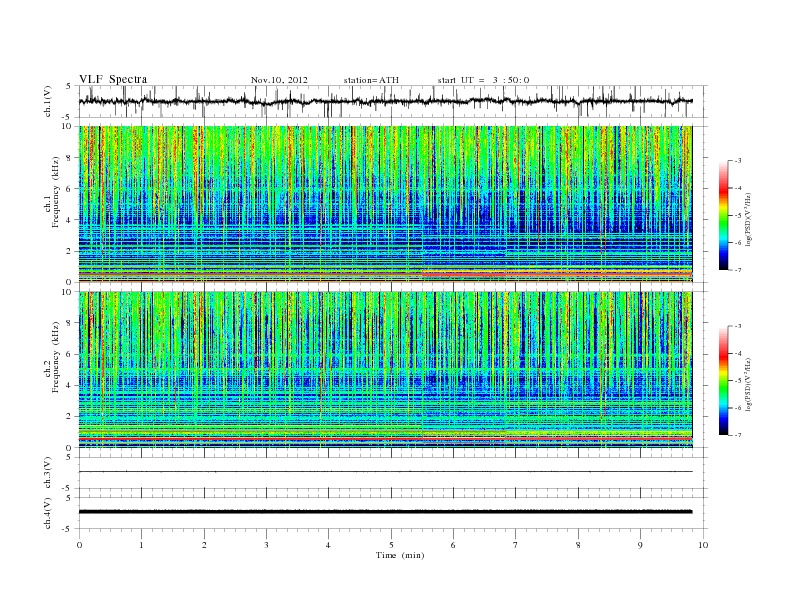Click the 'ch.4(V)' axis label
This screenshot has width=792, height=612.
tap(48, 513)
